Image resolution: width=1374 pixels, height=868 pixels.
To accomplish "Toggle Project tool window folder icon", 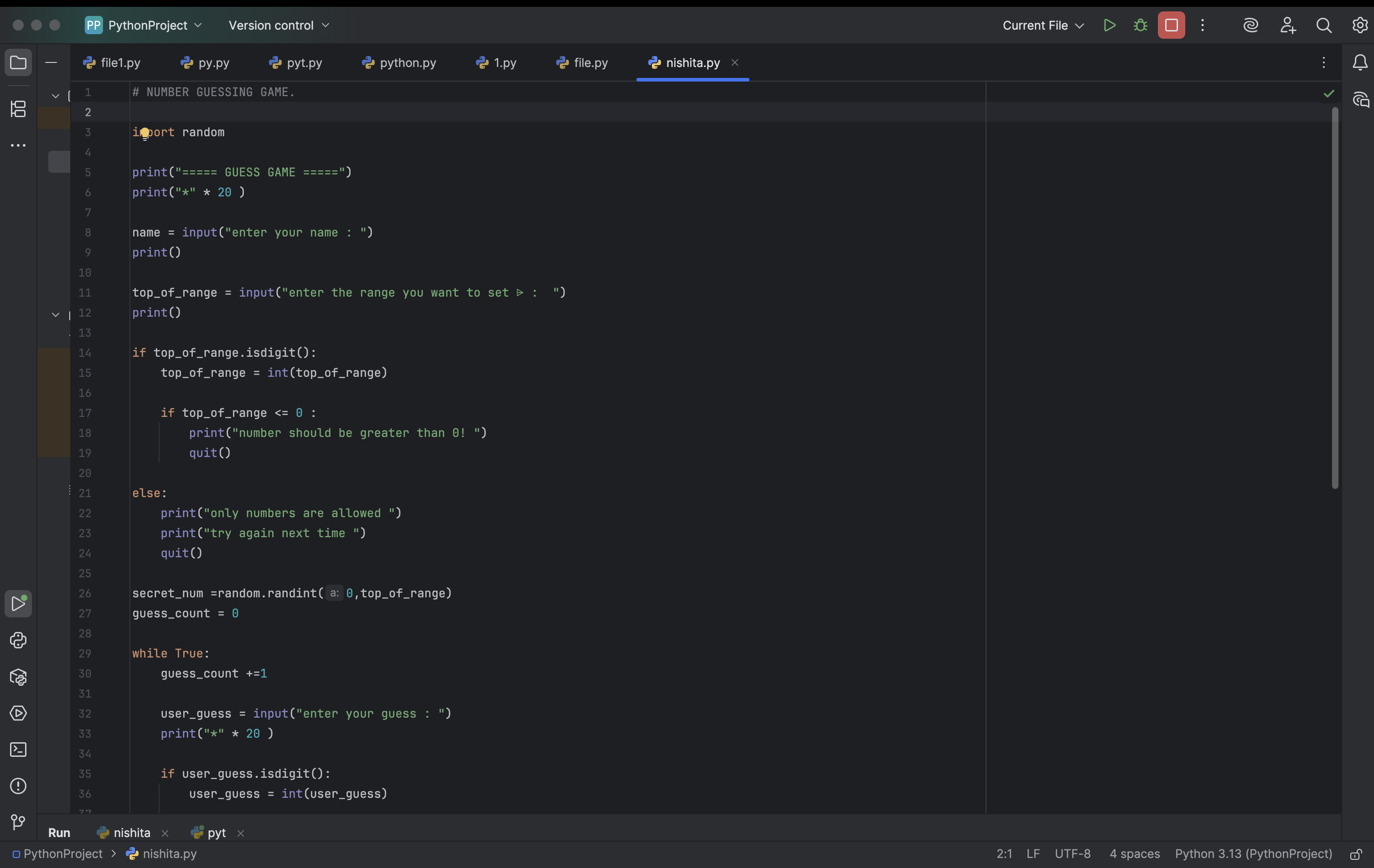I will (18, 62).
